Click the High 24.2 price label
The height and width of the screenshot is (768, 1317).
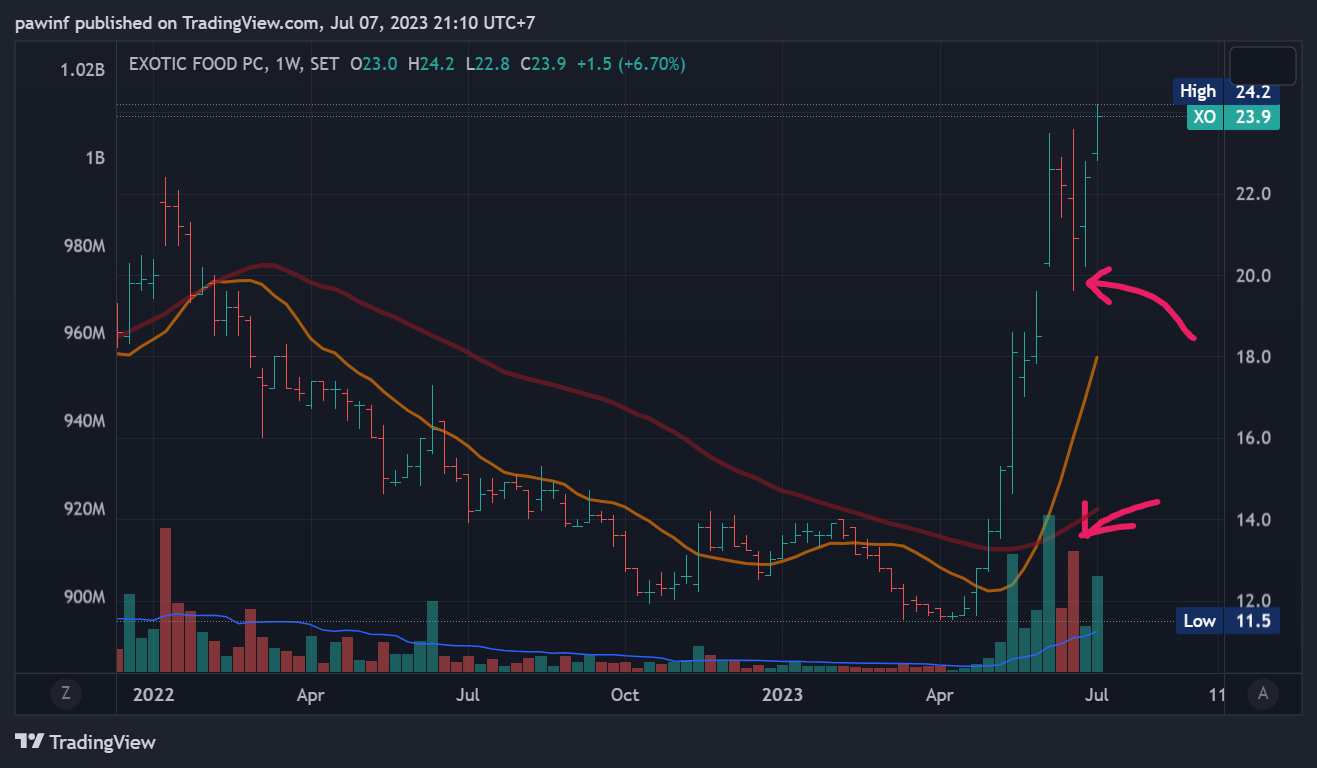pyautogui.click(x=1225, y=92)
